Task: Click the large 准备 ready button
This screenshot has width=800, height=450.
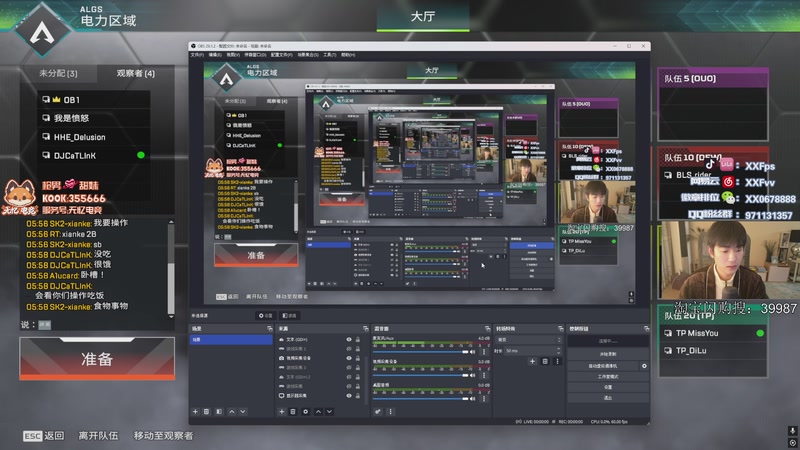Action: pyautogui.click(x=97, y=359)
